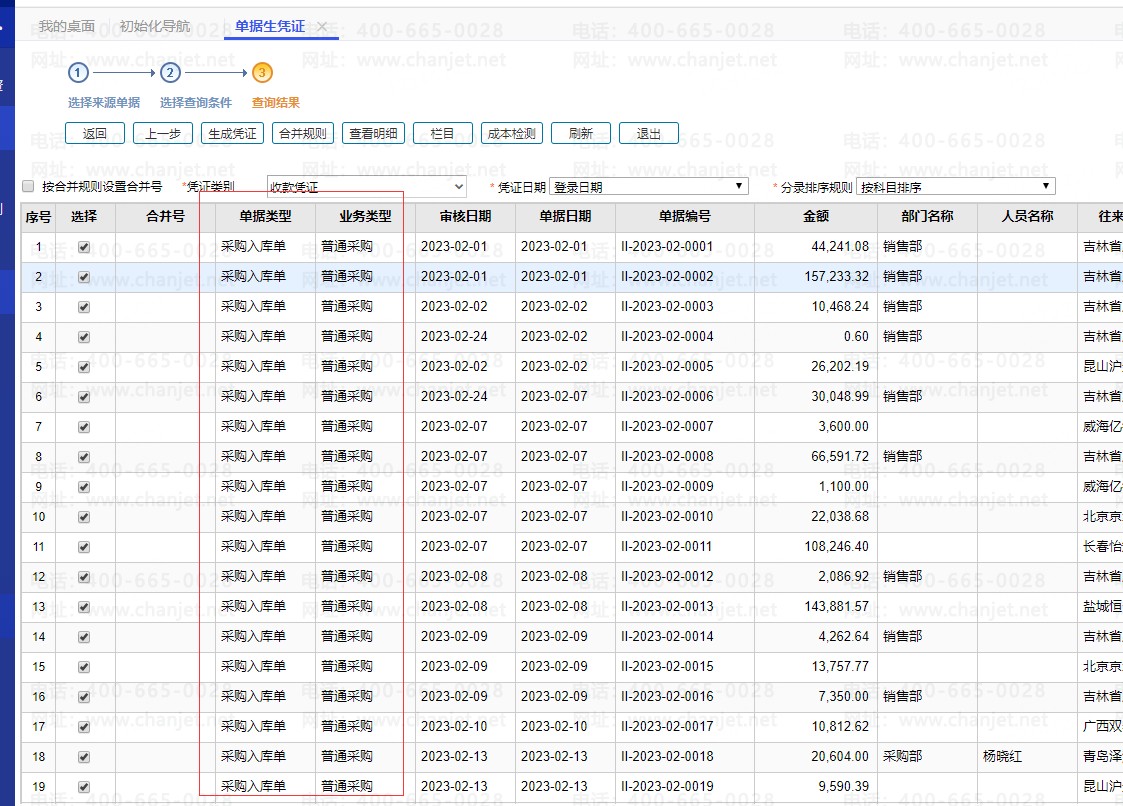Close the 单据生凭证 tab
1123x806 pixels.
(x=322, y=27)
